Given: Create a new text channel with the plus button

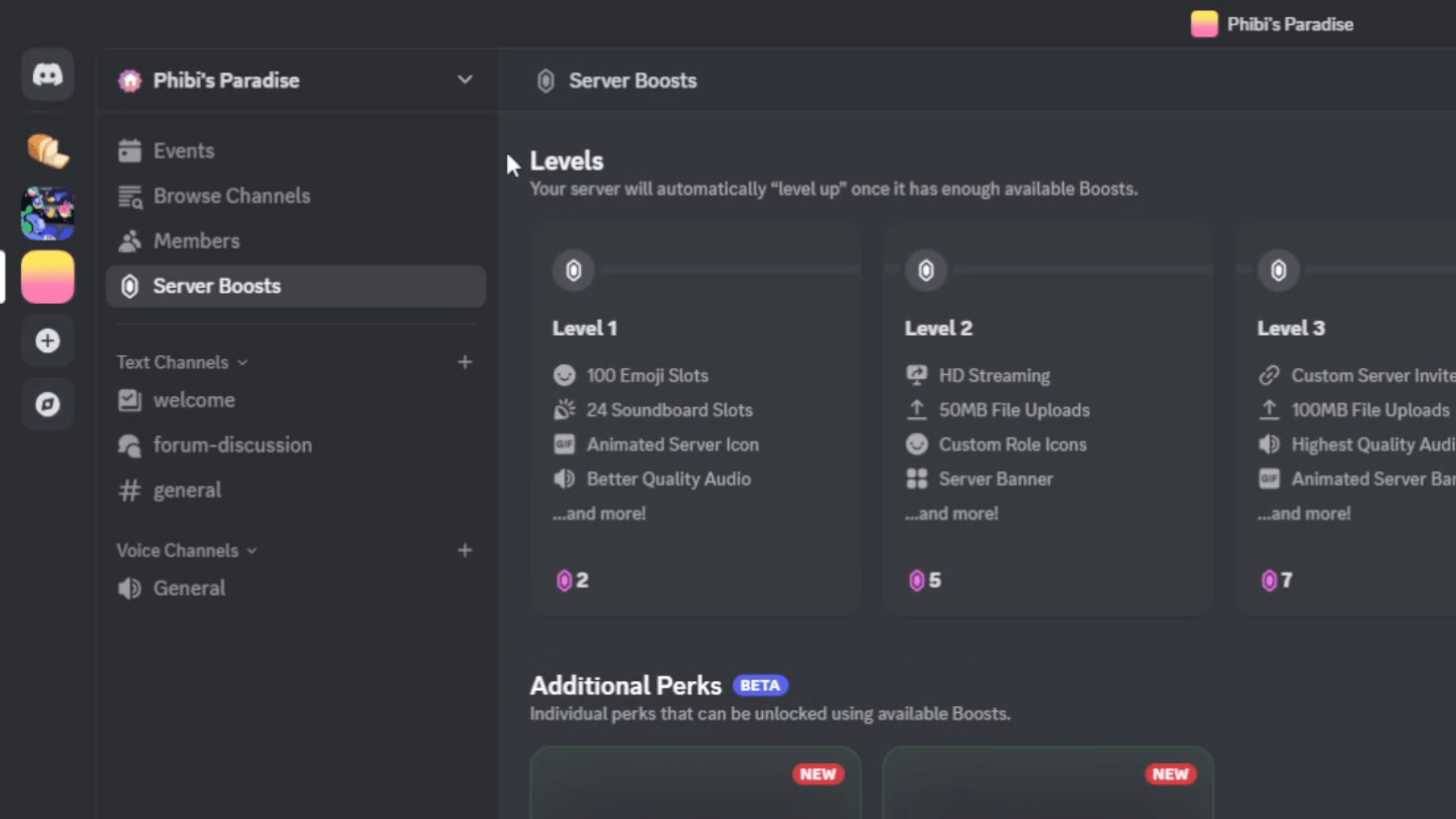Looking at the screenshot, I should (x=465, y=362).
